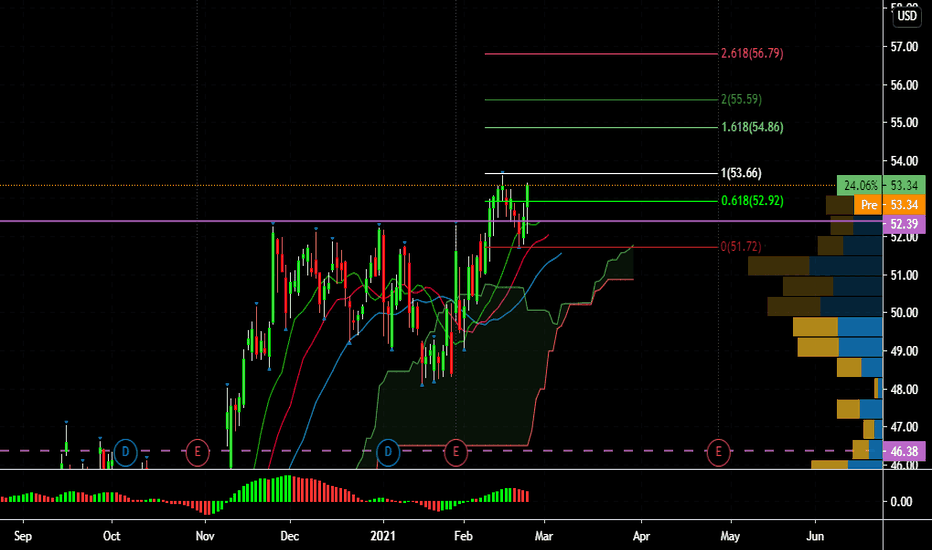This screenshot has width=932, height=550.
Task: Click the 48.00 price axis value
Action: click(904, 389)
